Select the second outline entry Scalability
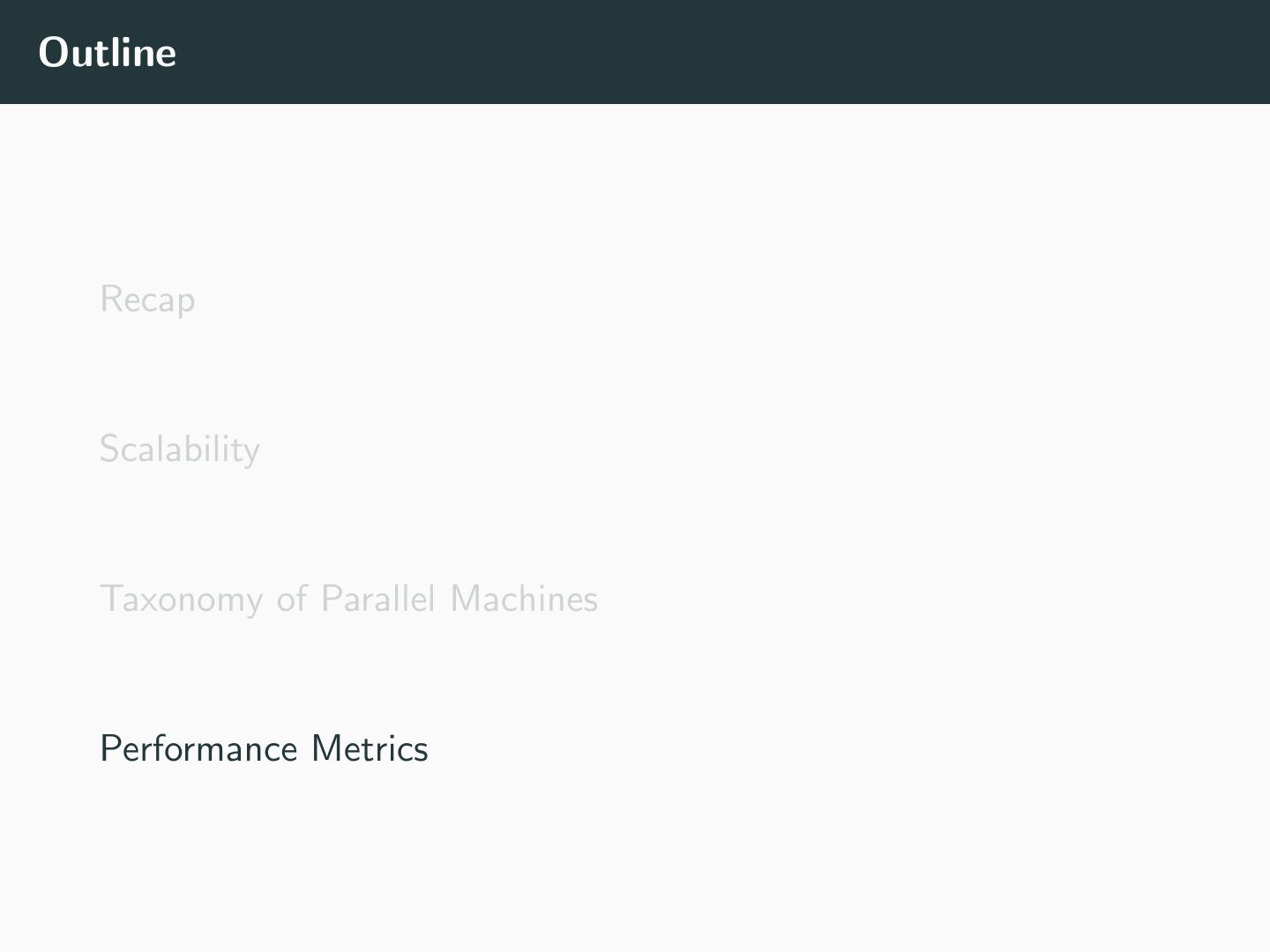The height and width of the screenshot is (952, 1270). (179, 450)
